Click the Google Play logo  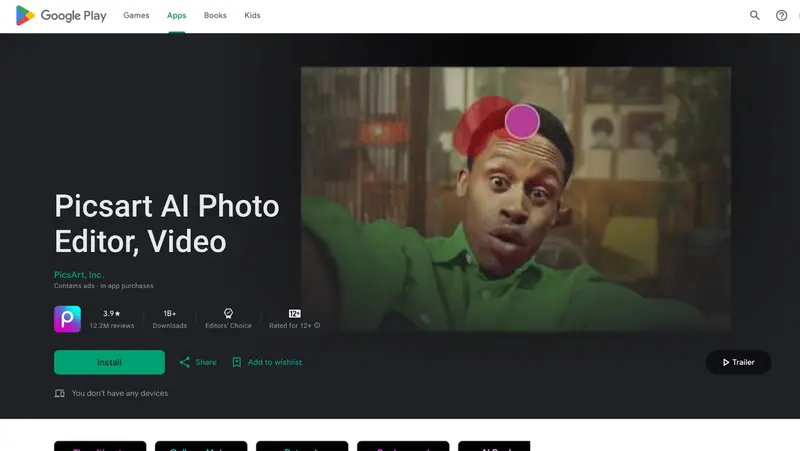coord(61,15)
